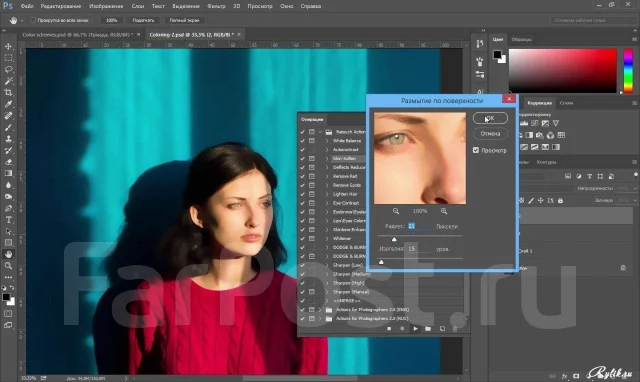Click Отмена in the blur dialog
The width and height of the screenshot is (640, 382).
[490, 133]
